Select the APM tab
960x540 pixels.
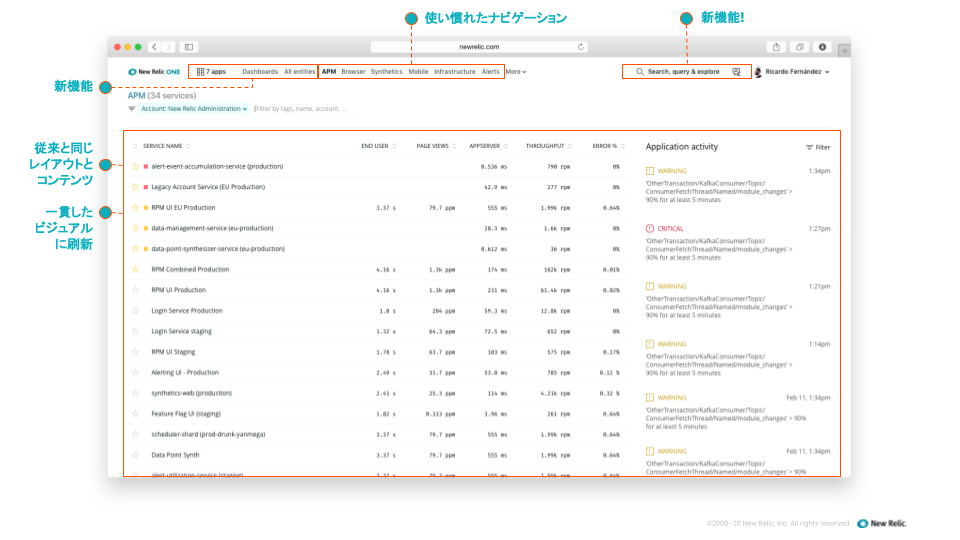(329, 72)
